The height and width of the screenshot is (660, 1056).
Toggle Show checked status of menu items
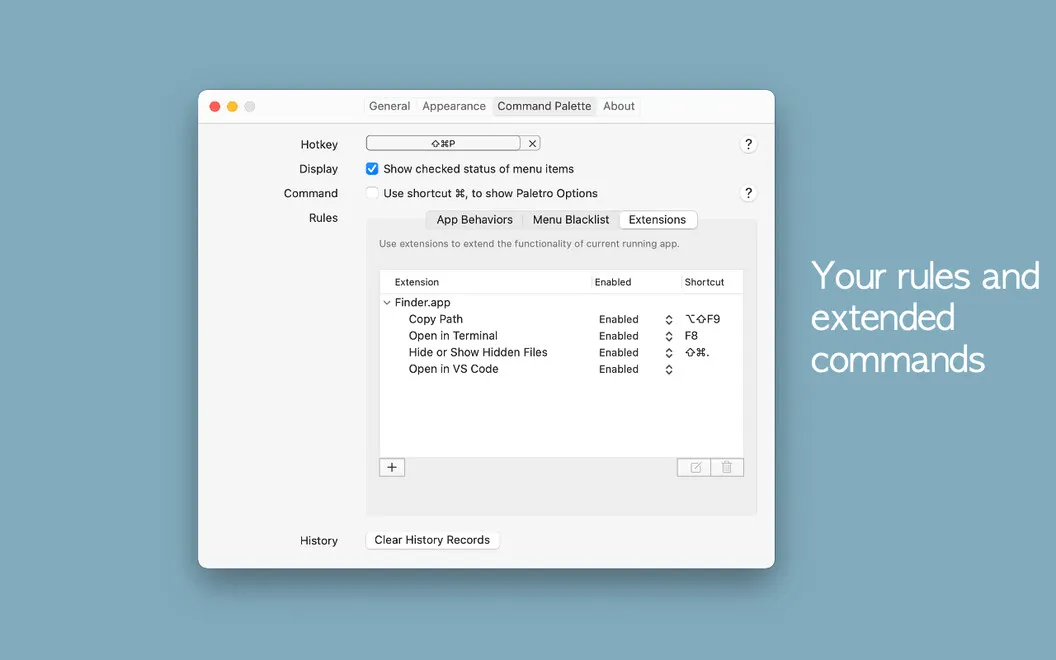coord(372,169)
